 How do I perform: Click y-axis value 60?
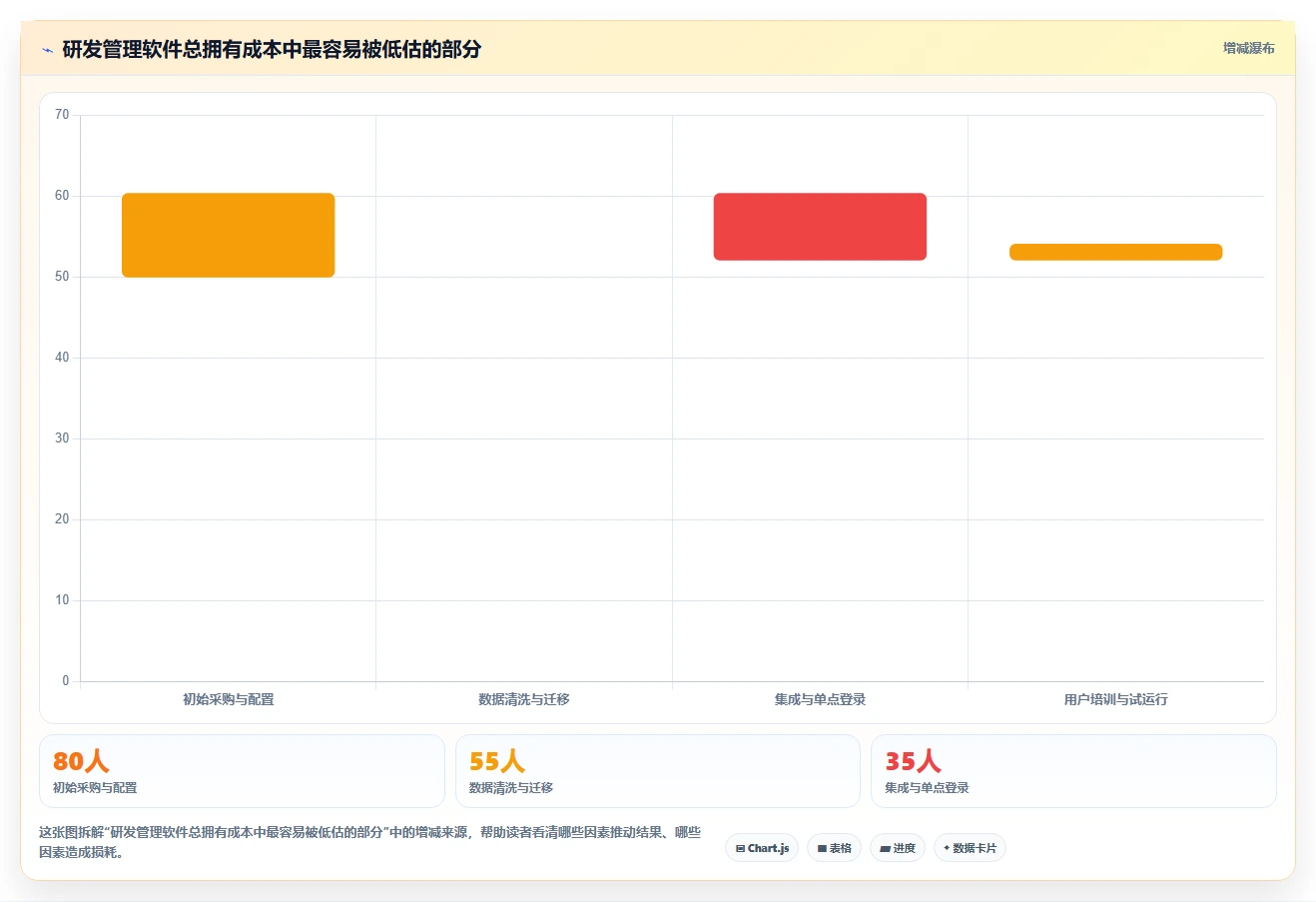click(62, 196)
